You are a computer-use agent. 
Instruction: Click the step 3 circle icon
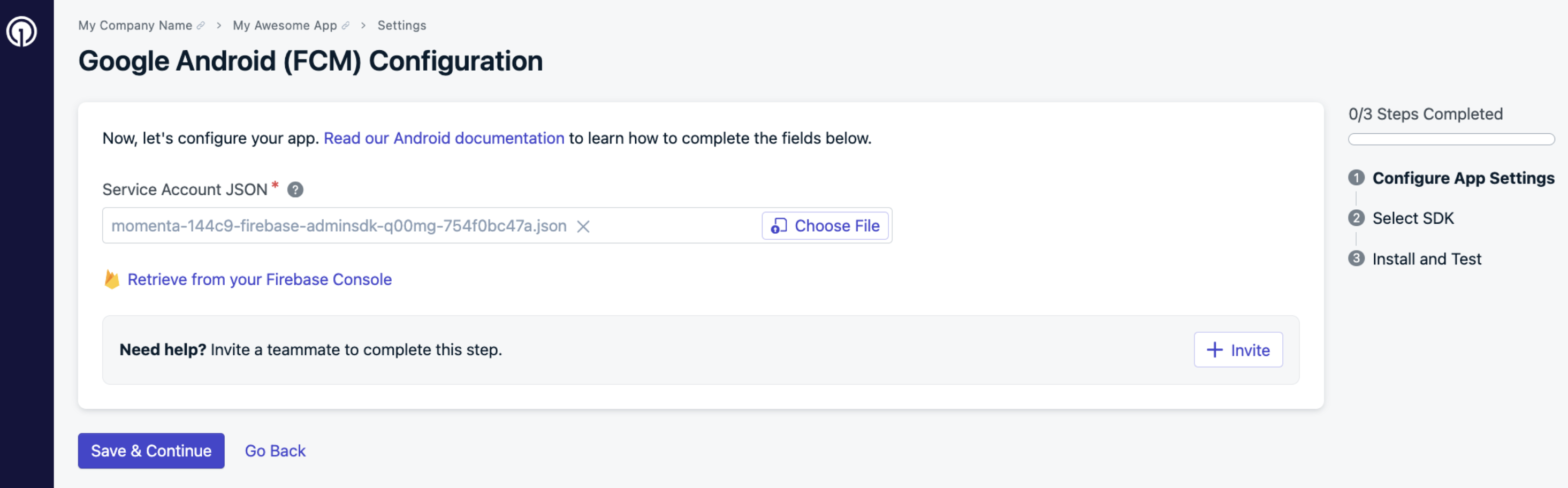pos(1356,258)
